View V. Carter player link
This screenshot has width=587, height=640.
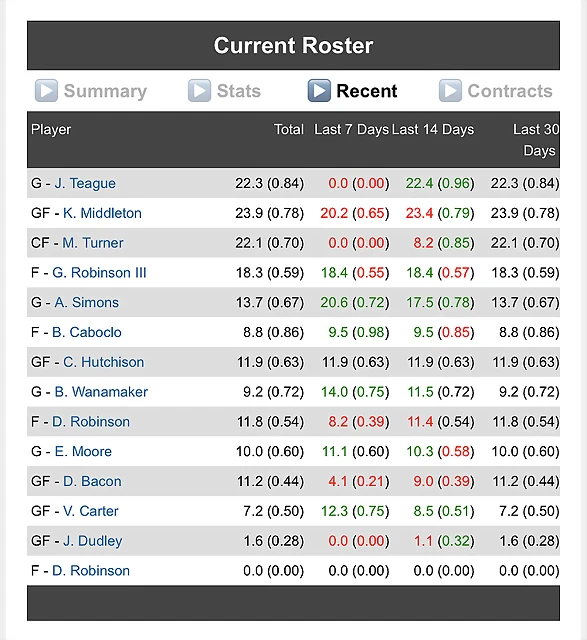pyautogui.click(x=91, y=511)
